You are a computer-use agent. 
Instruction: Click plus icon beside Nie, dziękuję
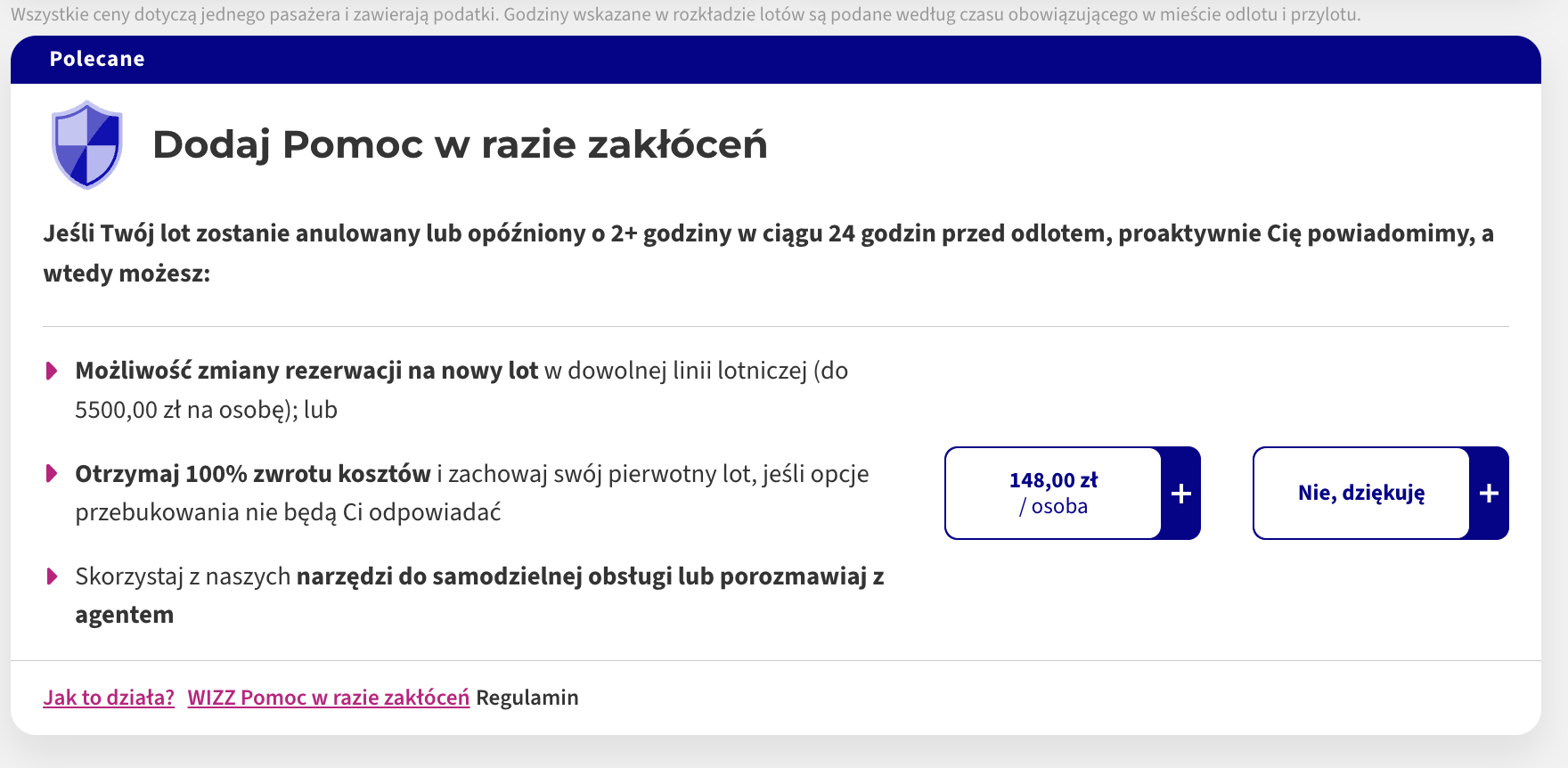(x=1490, y=494)
